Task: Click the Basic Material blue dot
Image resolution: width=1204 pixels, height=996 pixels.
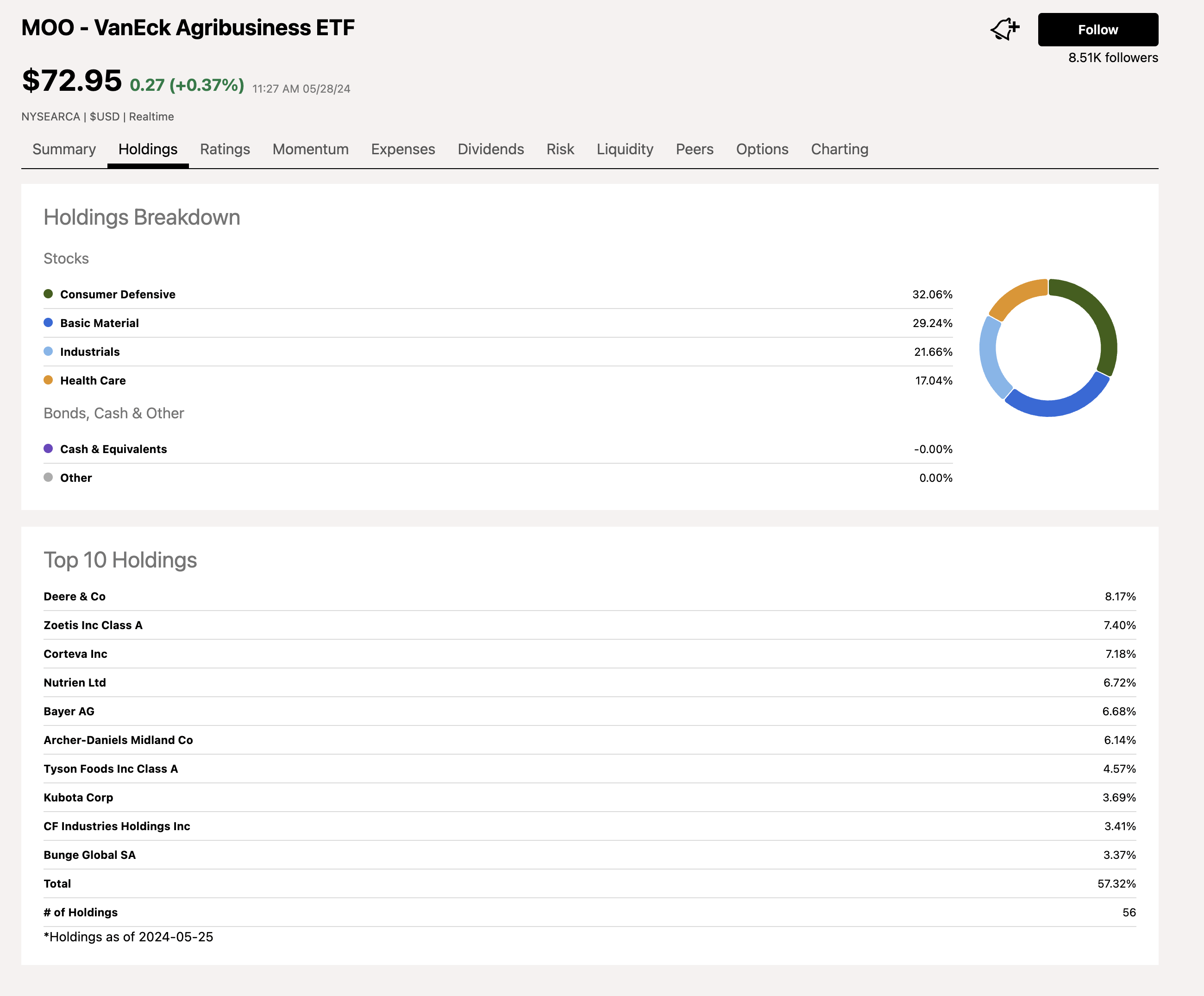Action: (x=48, y=323)
